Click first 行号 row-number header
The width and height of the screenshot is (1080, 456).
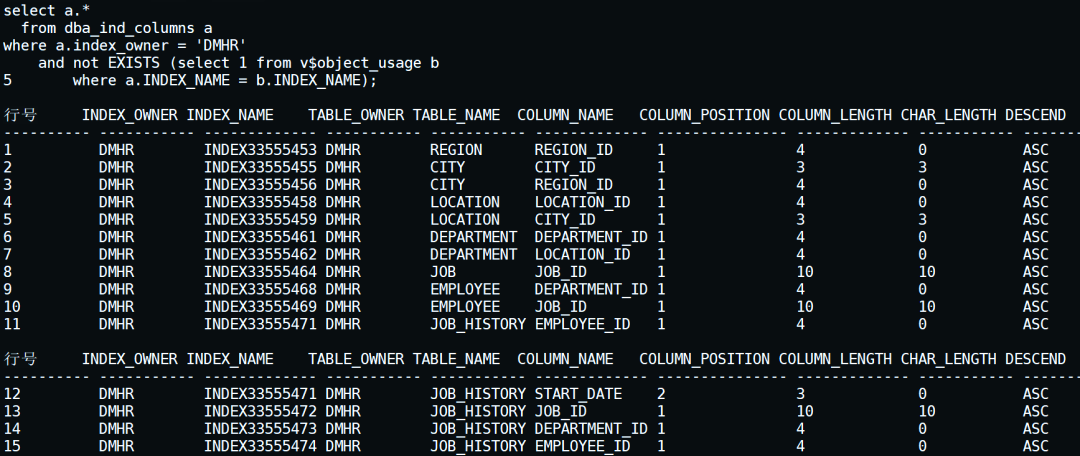[x=20, y=115]
